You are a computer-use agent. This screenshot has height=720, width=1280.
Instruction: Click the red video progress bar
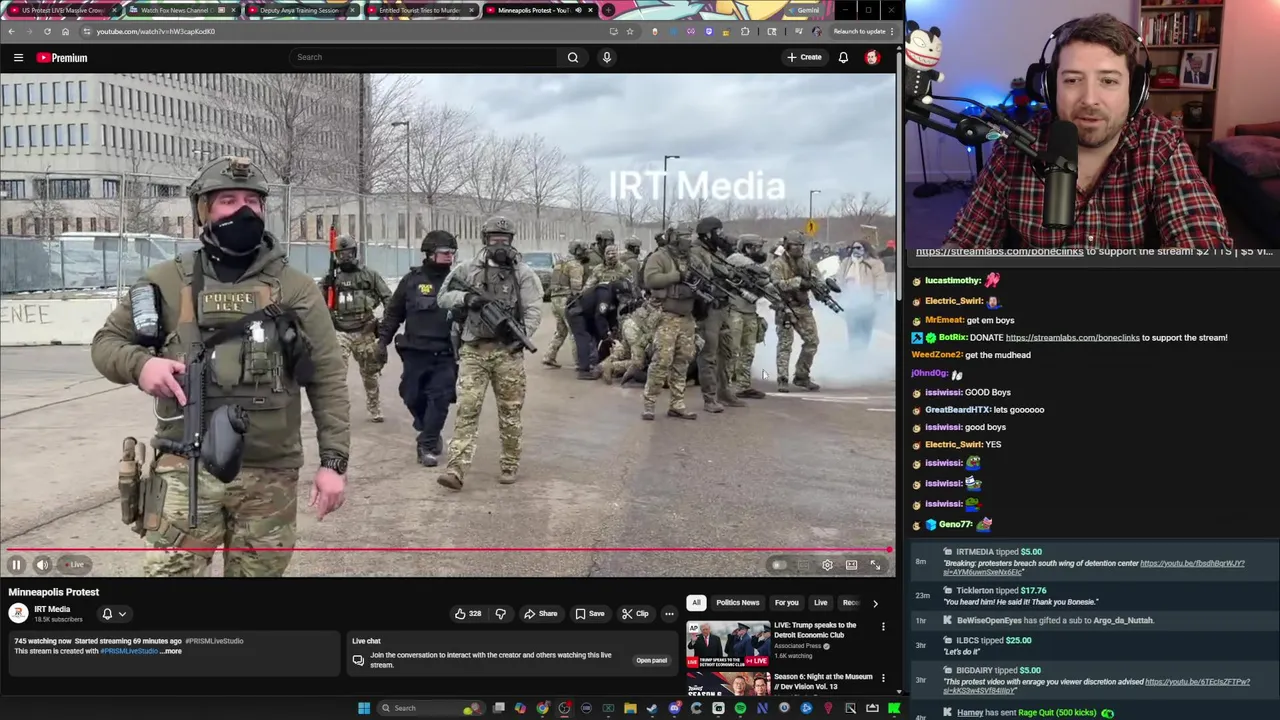(447, 549)
